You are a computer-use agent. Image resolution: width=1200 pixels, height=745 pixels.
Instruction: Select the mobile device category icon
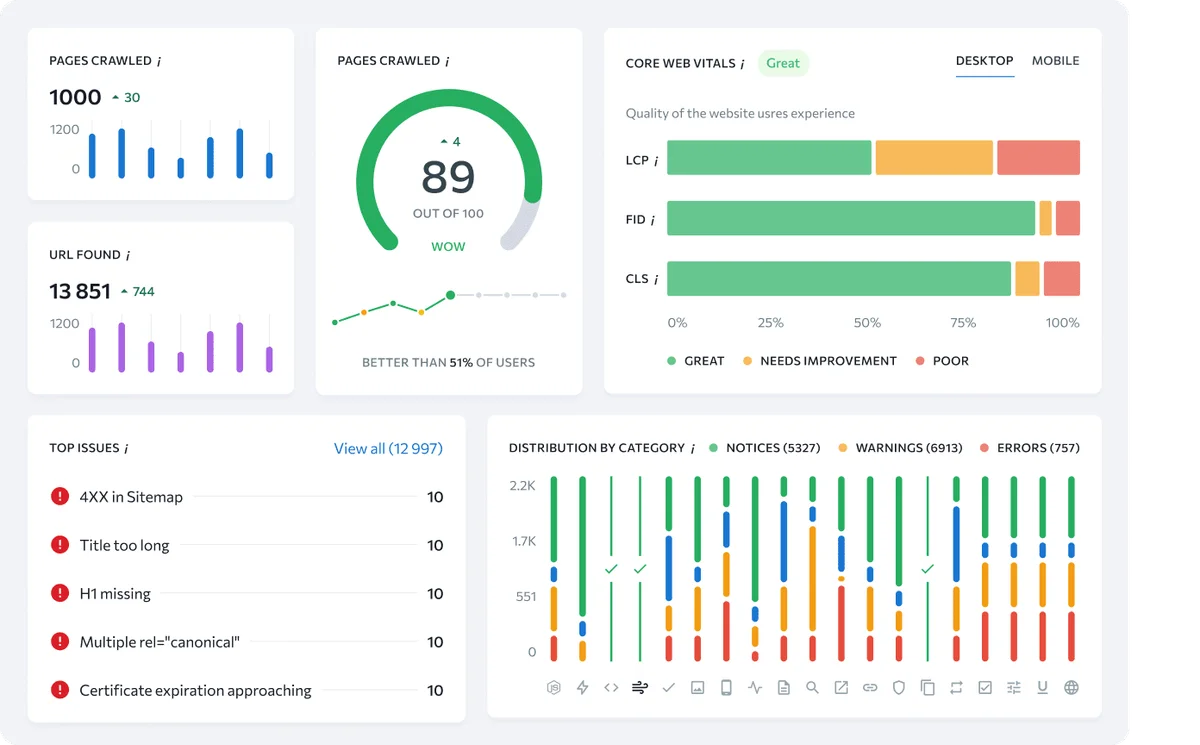tap(725, 688)
